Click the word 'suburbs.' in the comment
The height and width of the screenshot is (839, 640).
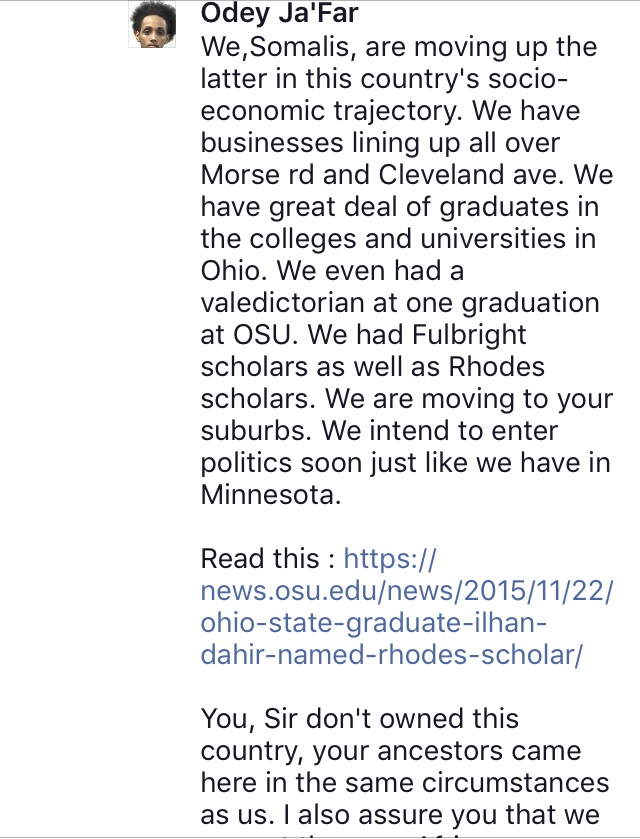point(256,431)
